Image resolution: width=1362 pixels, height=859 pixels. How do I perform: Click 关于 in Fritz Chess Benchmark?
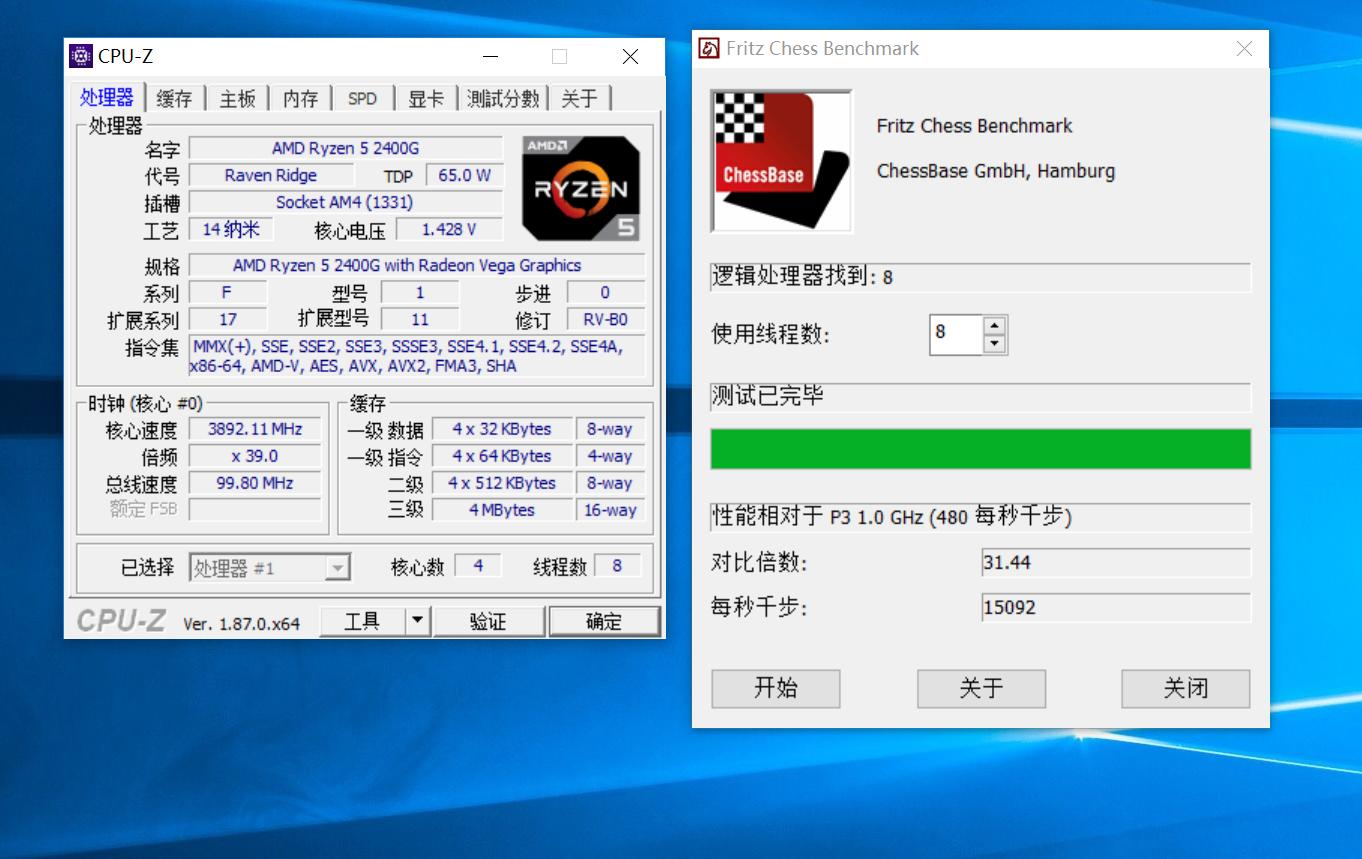pos(980,688)
